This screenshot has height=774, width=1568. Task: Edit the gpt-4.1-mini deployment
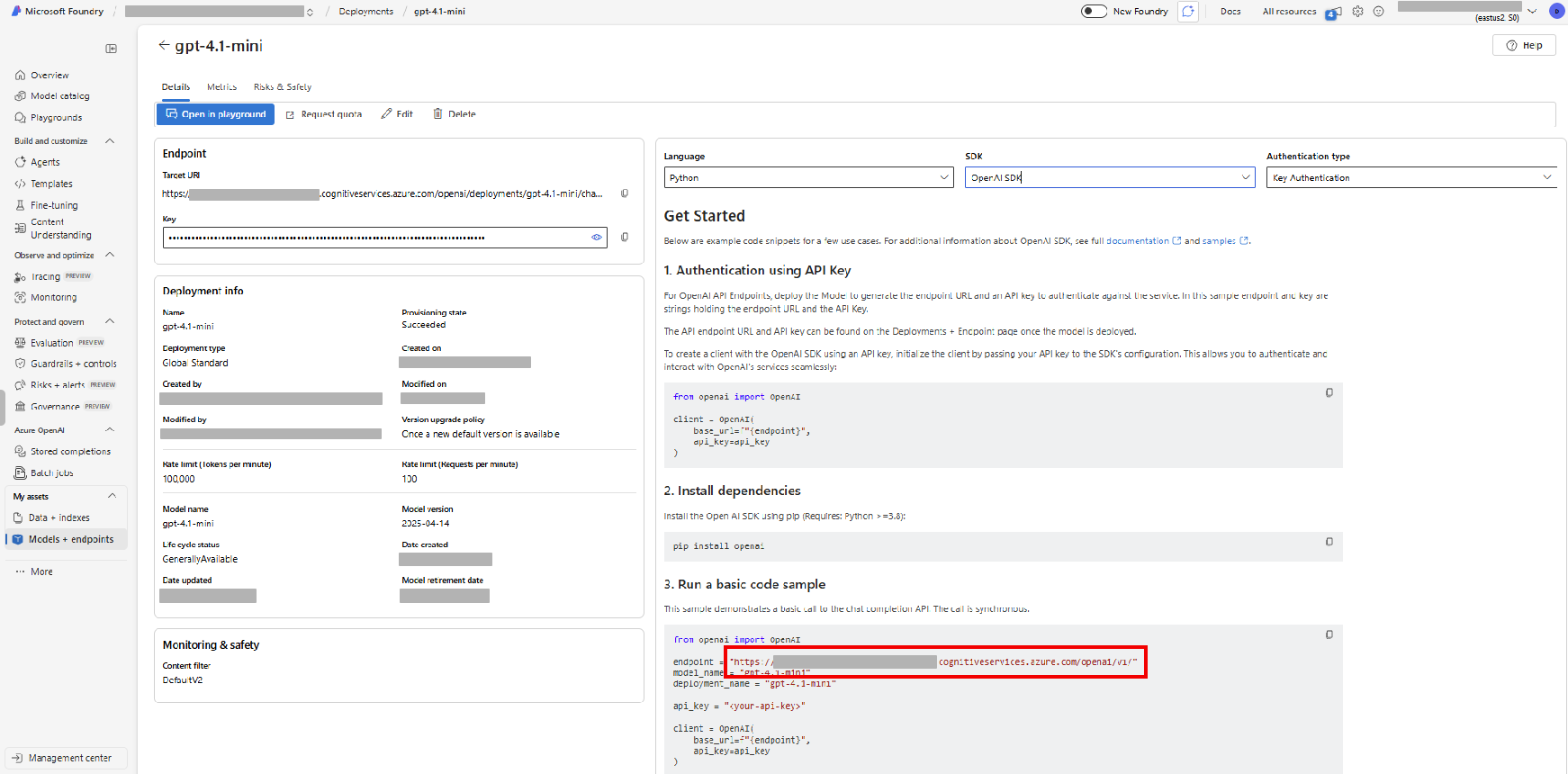click(397, 114)
